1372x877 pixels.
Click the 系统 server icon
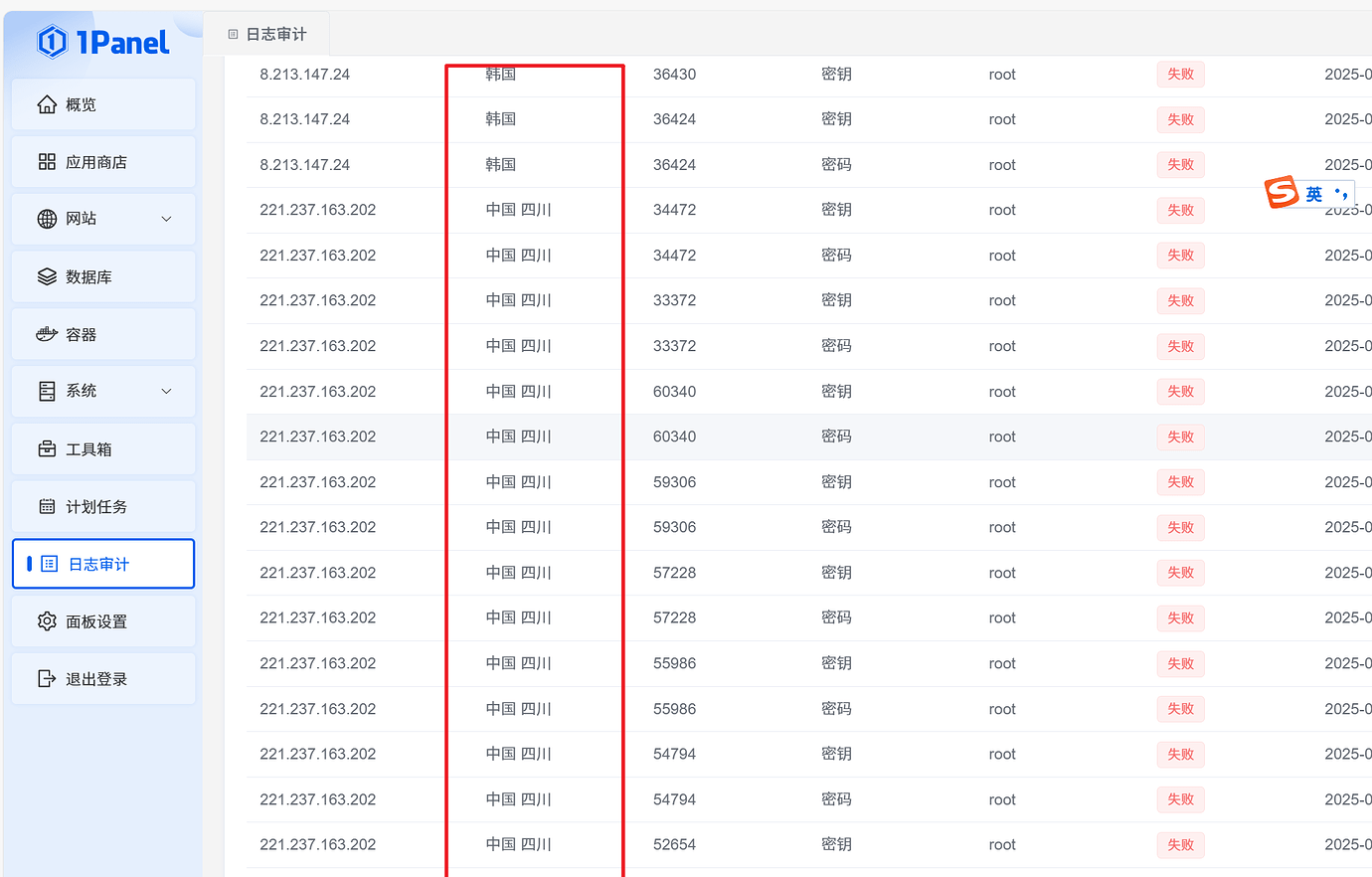[x=47, y=391]
